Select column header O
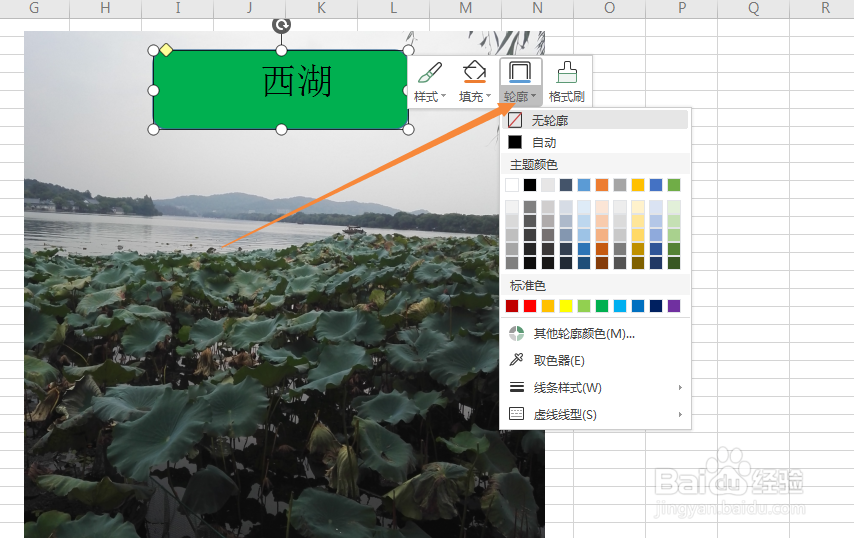The height and width of the screenshot is (538, 854). [609, 8]
